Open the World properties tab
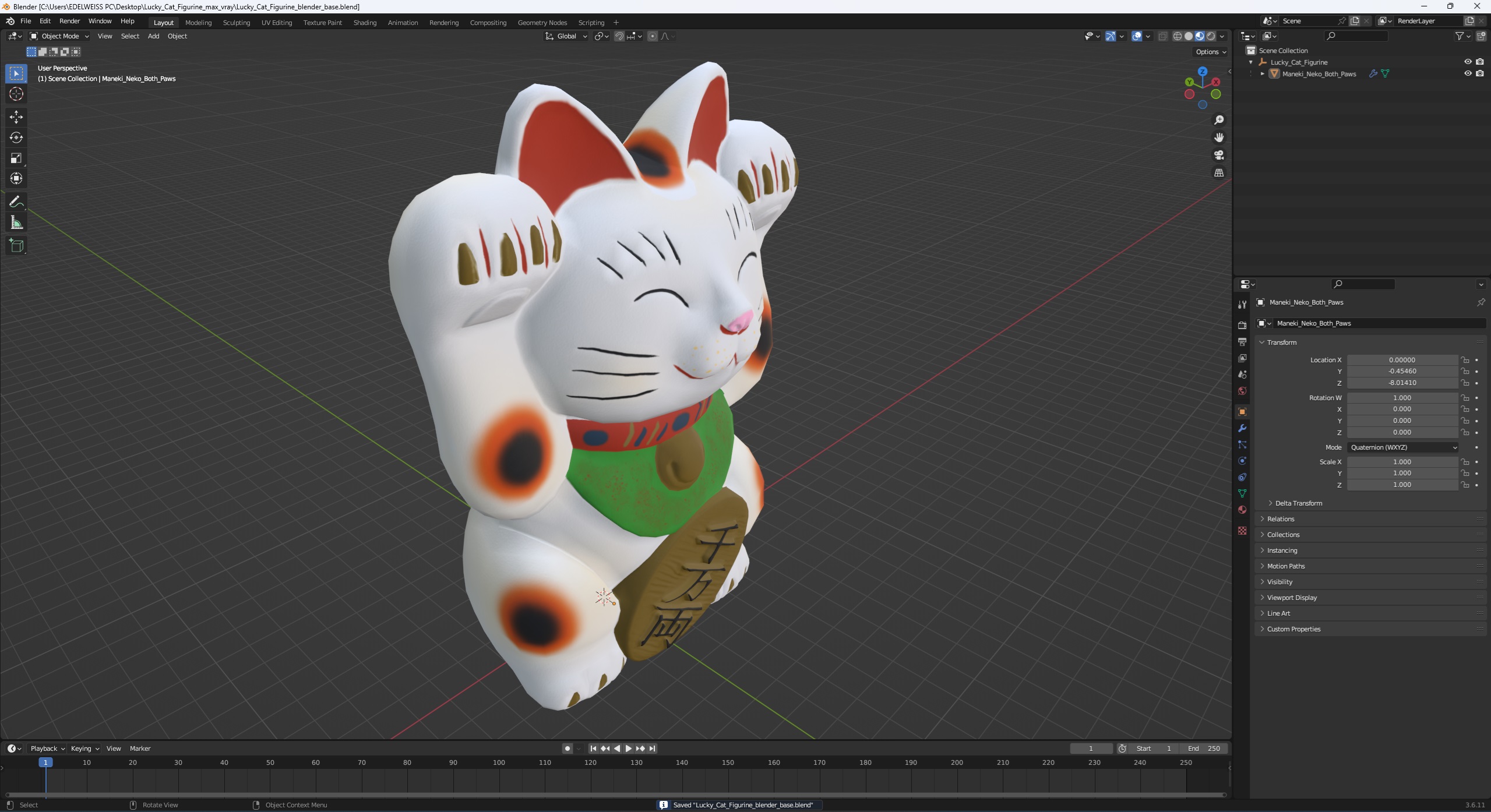Screen dimensions: 1491x812 click(x=1242, y=390)
